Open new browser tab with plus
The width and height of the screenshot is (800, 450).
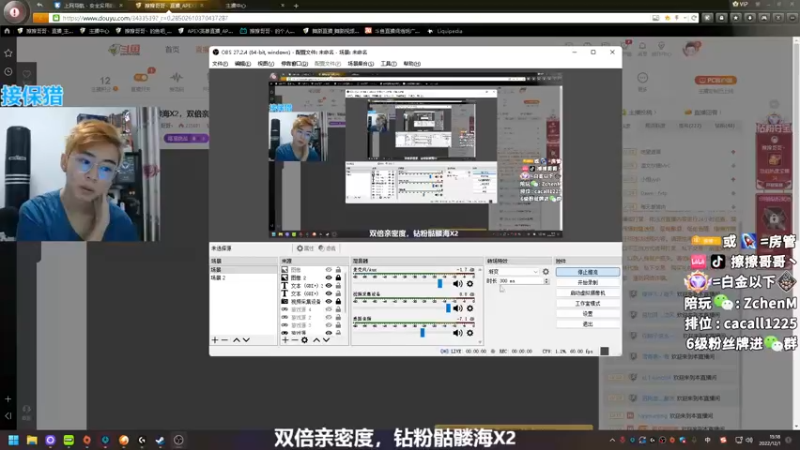296,6
